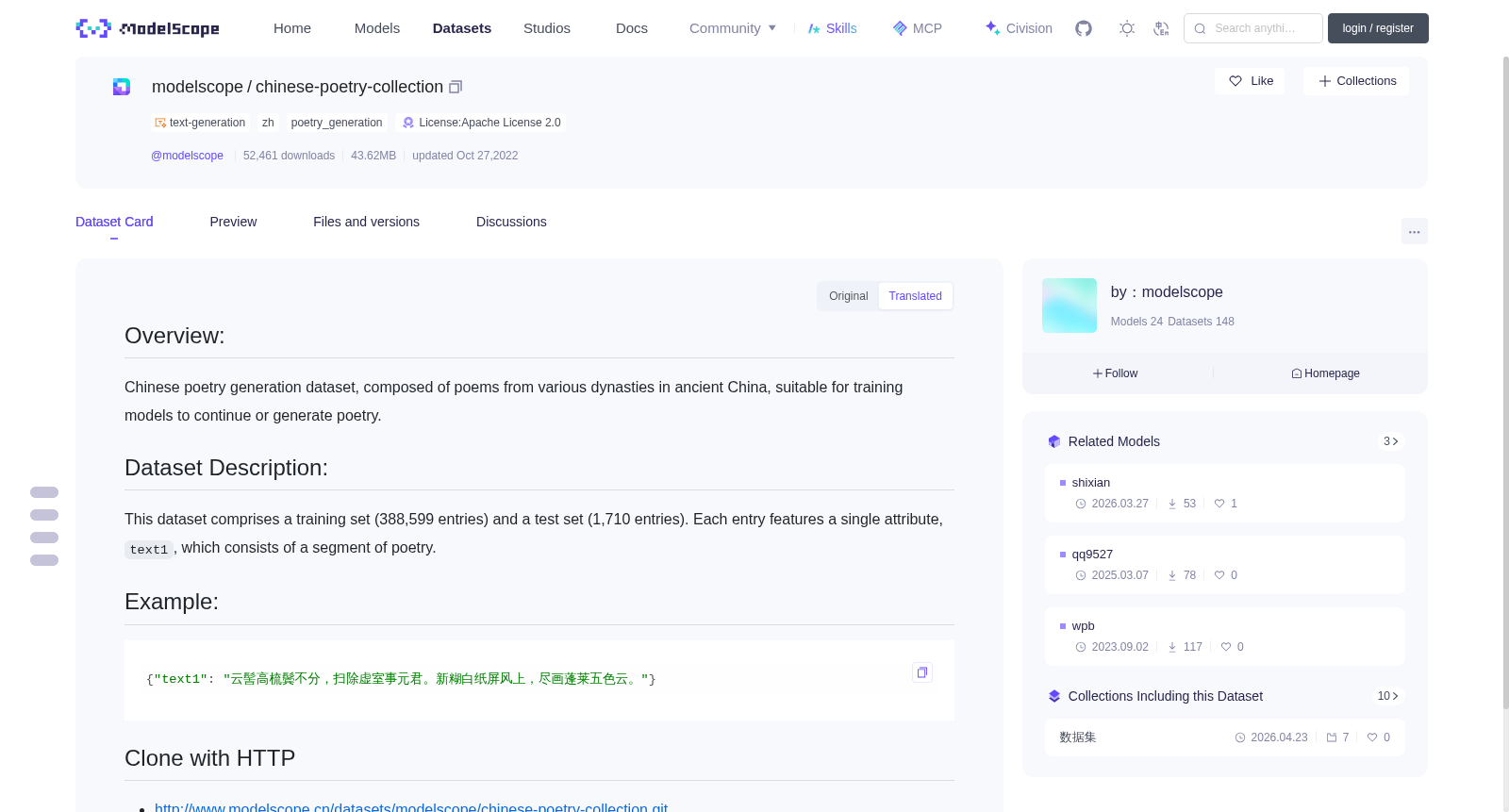The image size is (1509, 812).
Task: Click the Homepage house icon
Action: point(1297,373)
